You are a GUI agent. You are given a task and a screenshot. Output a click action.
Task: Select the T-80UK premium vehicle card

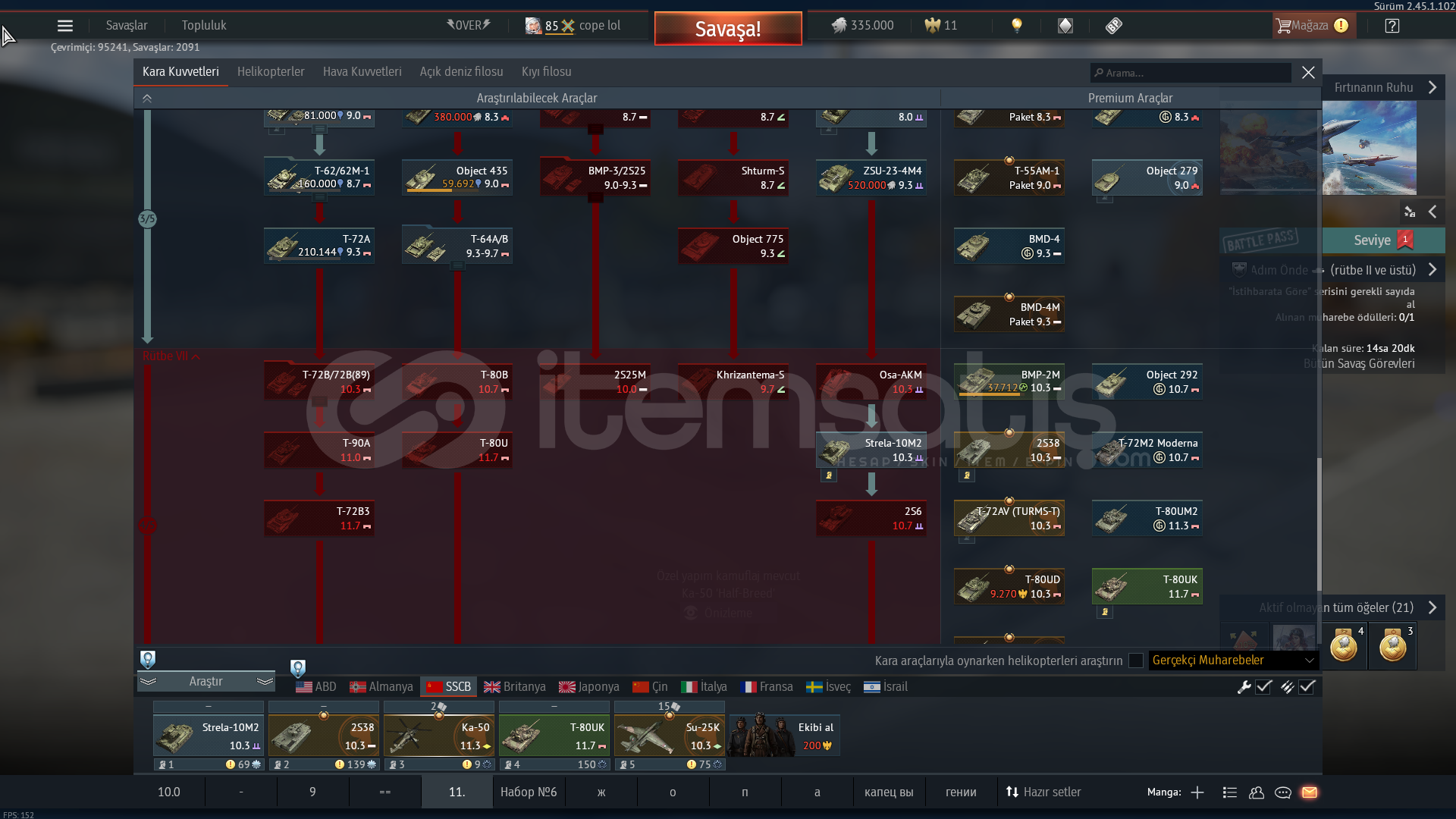(1147, 587)
